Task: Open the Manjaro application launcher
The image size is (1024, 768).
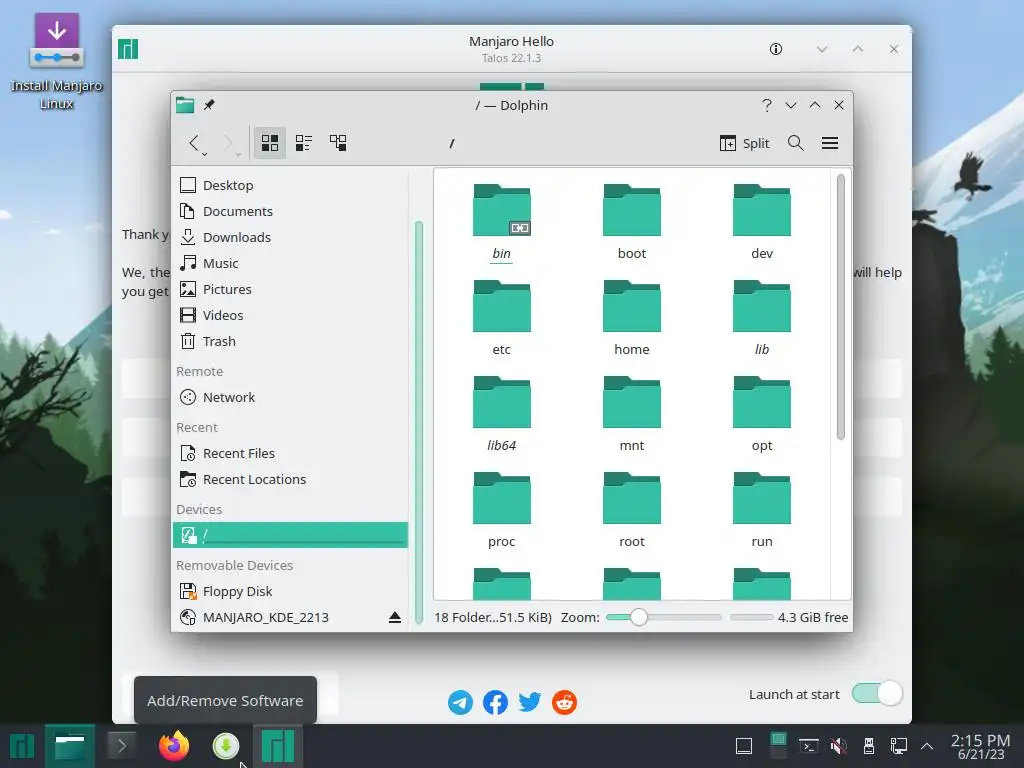Action: click(x=22, y=746)
